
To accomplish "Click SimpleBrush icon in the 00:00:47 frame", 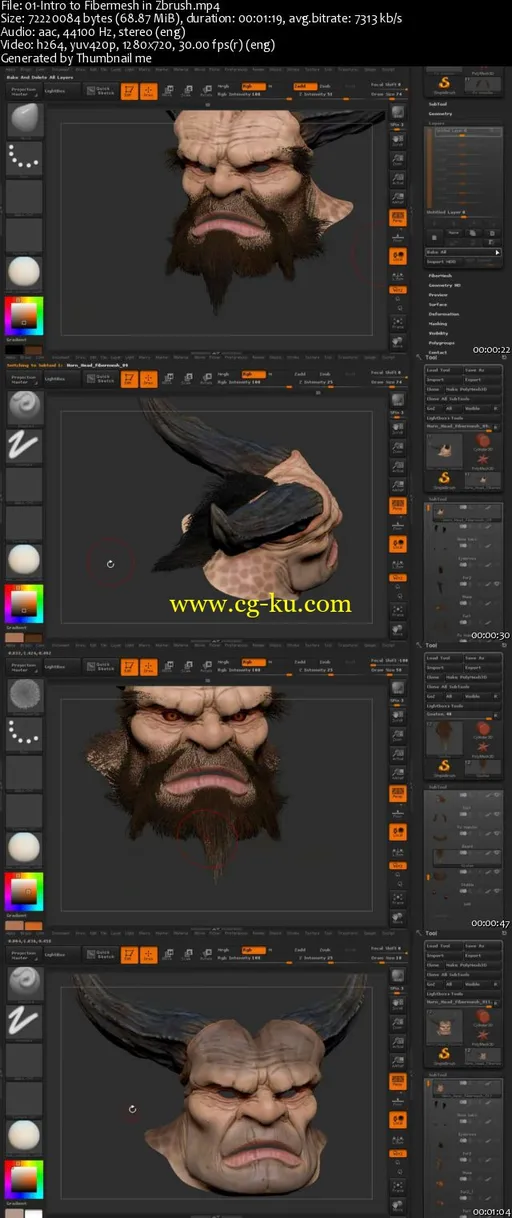I will click(443, 768).
